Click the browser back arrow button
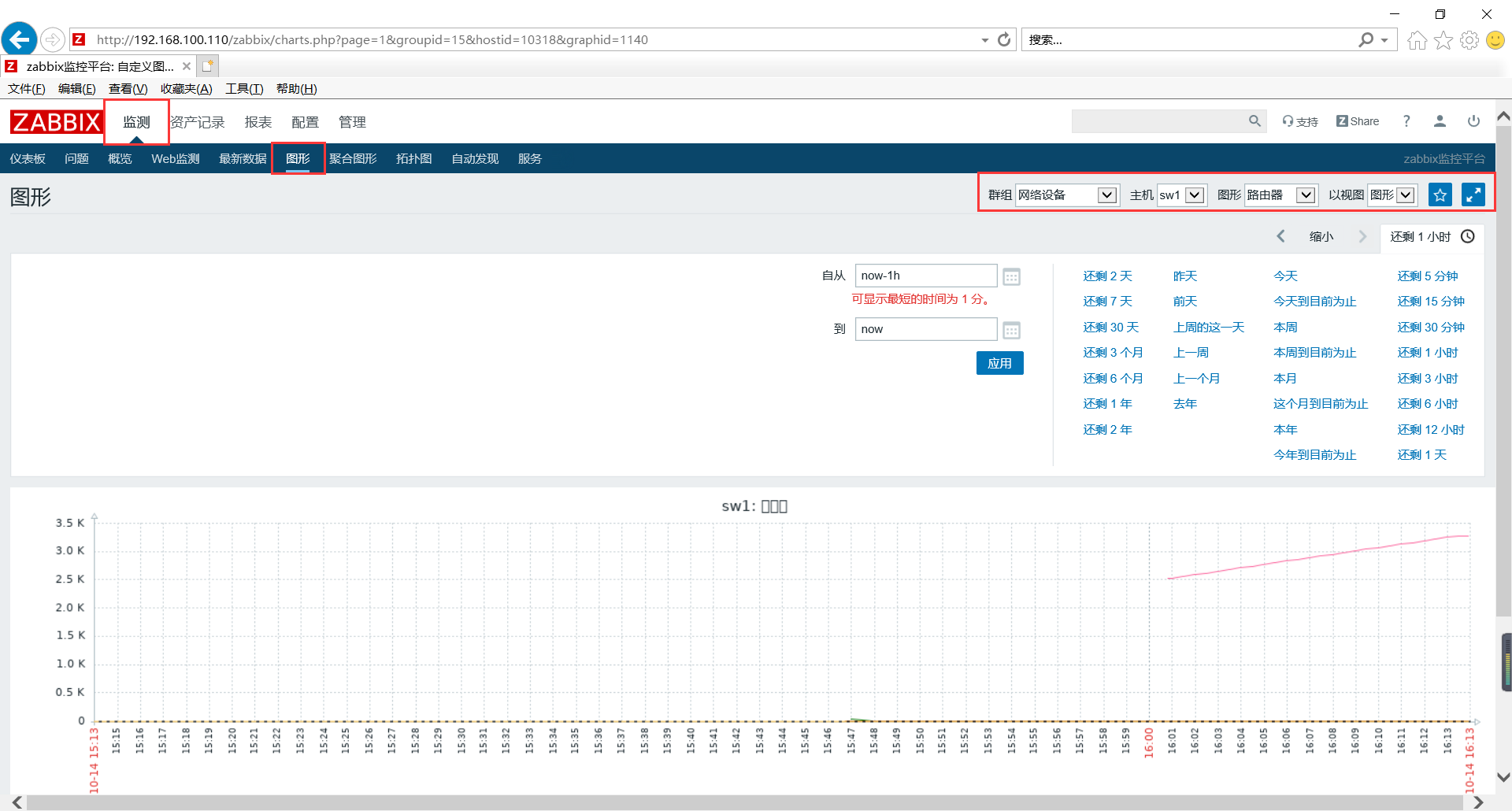The width and height of the screenshot is (1512, 811). 20,39
